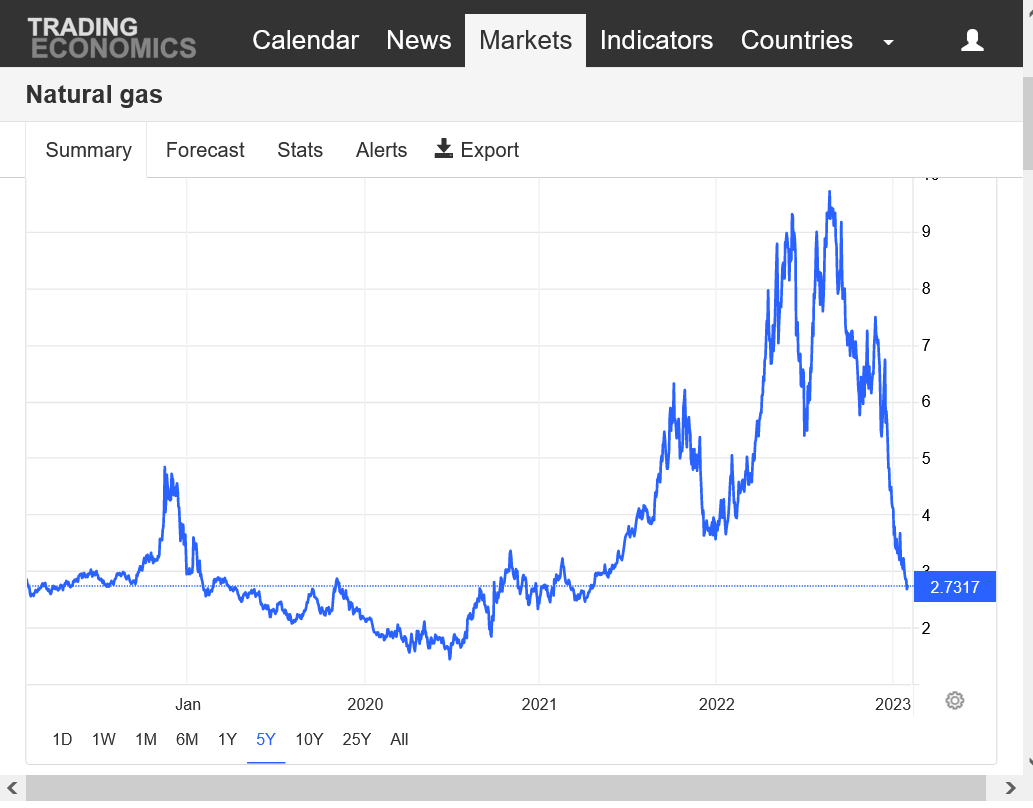This screenshot has width=1033, height=808.
Task: Switch to the Stats tab
Action: pyautogui.click(x=300, y=150)
